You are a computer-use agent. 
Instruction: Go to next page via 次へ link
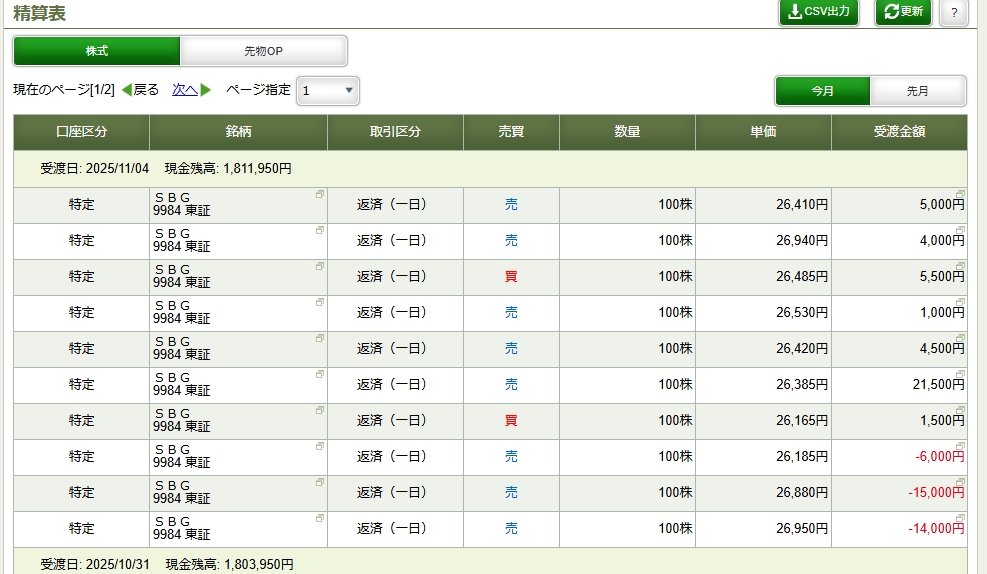pyautogui.click(x=185, y=90)
